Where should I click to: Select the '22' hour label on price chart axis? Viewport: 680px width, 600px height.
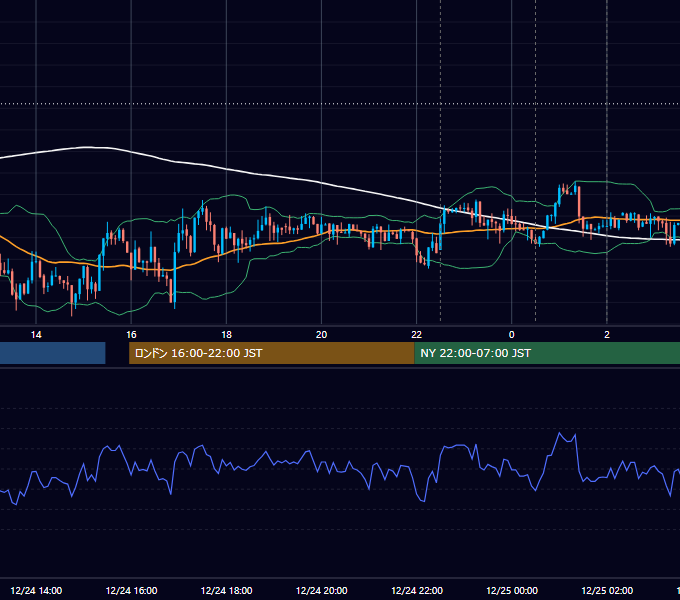tap(416, 335)
